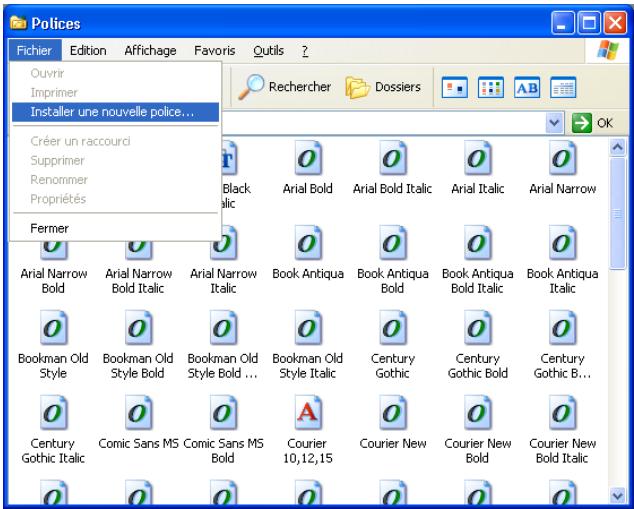Group fonts by similarity AB icon

point(527,87)
